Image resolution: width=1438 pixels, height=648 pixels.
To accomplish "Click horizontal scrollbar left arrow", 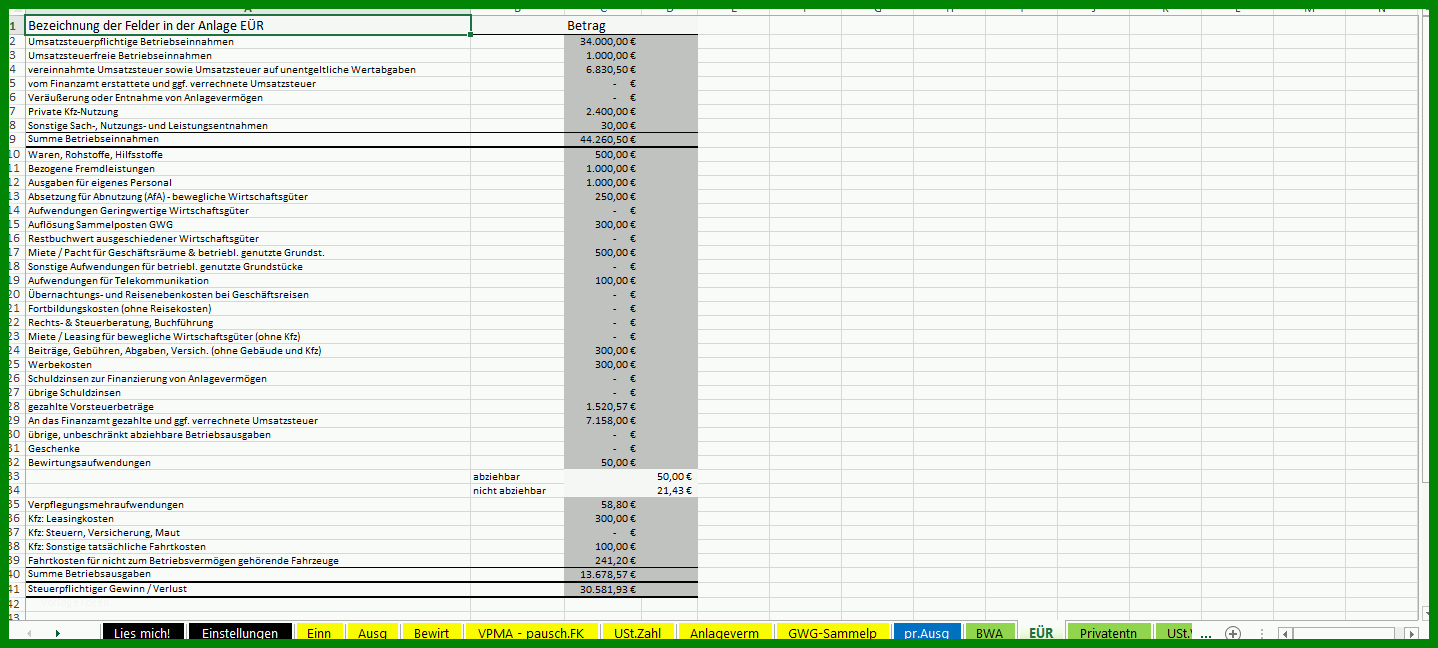I will pyautogui.click(x=1285, y=634).
